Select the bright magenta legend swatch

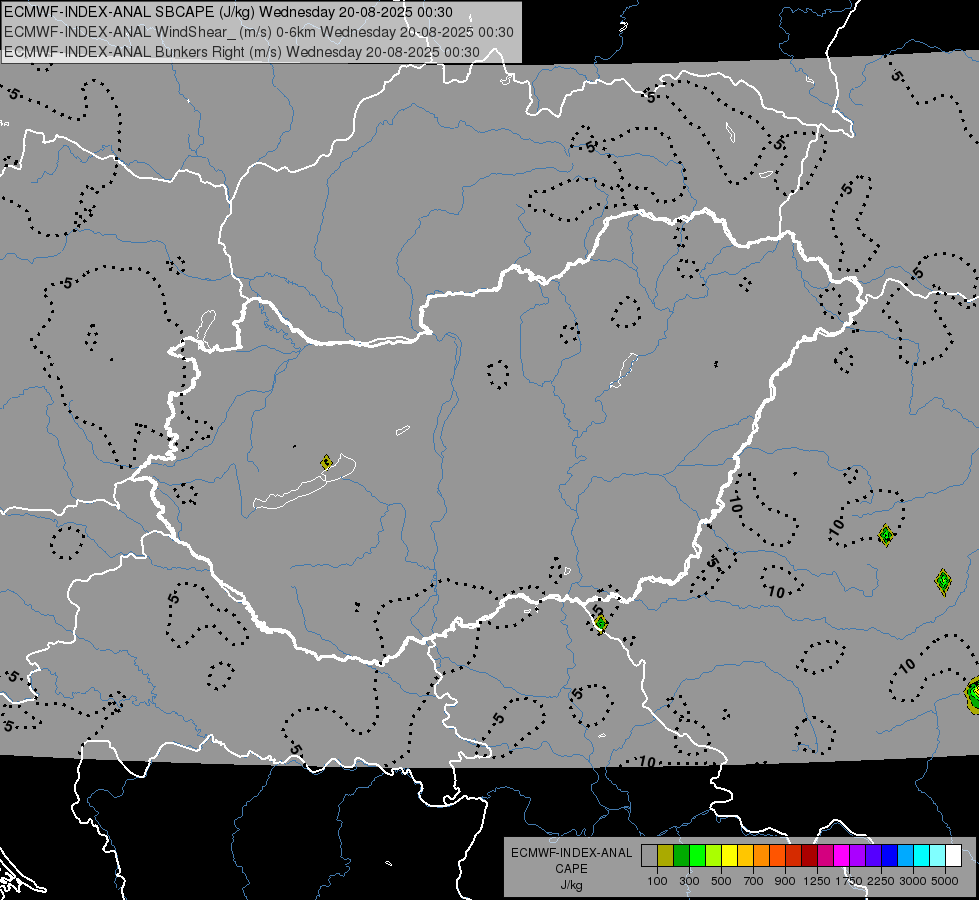842,855
